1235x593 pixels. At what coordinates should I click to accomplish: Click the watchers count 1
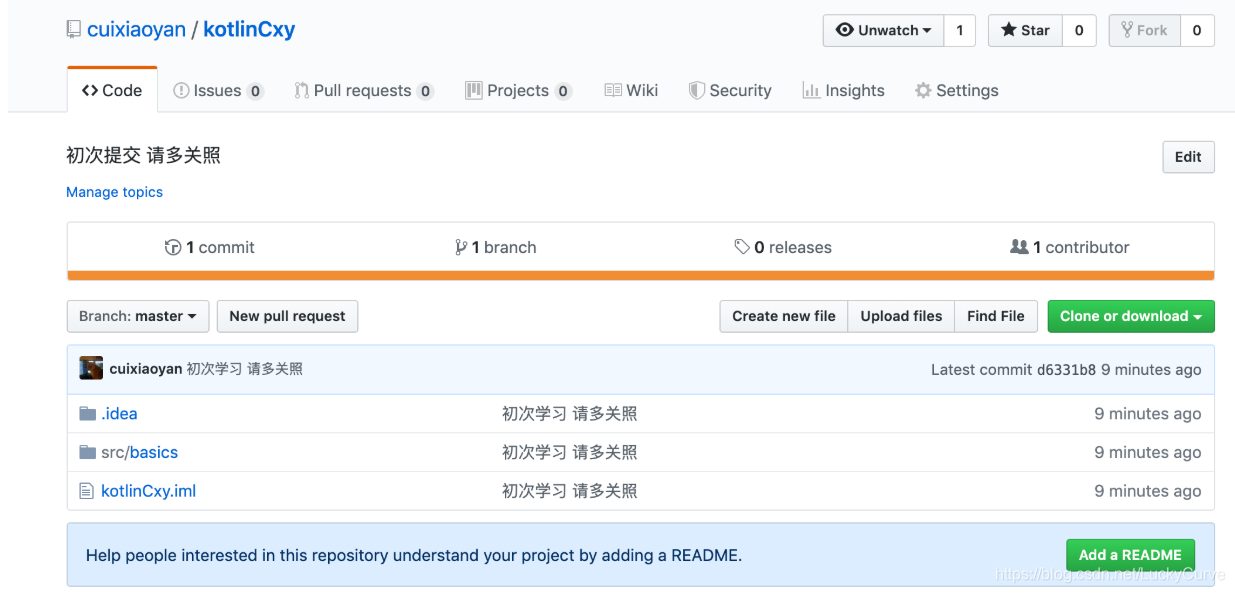pyautogui.click(x=960, y=30)
